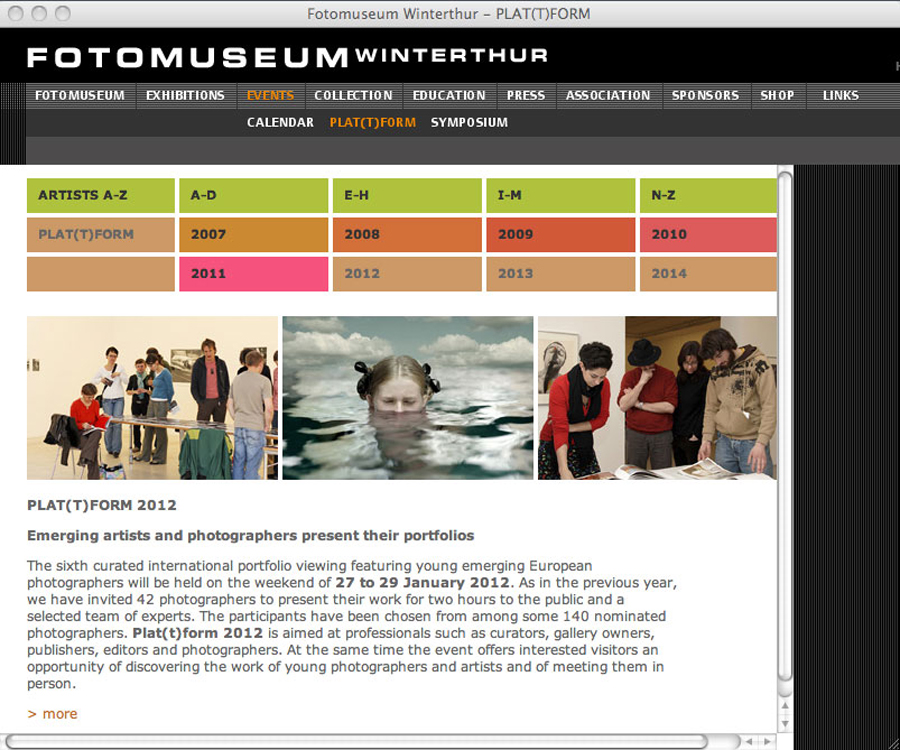Viewport: 900px width, 750px height.
Task: Click the horizontal scrollbar left arrow
Action: (x=748, y=741)
